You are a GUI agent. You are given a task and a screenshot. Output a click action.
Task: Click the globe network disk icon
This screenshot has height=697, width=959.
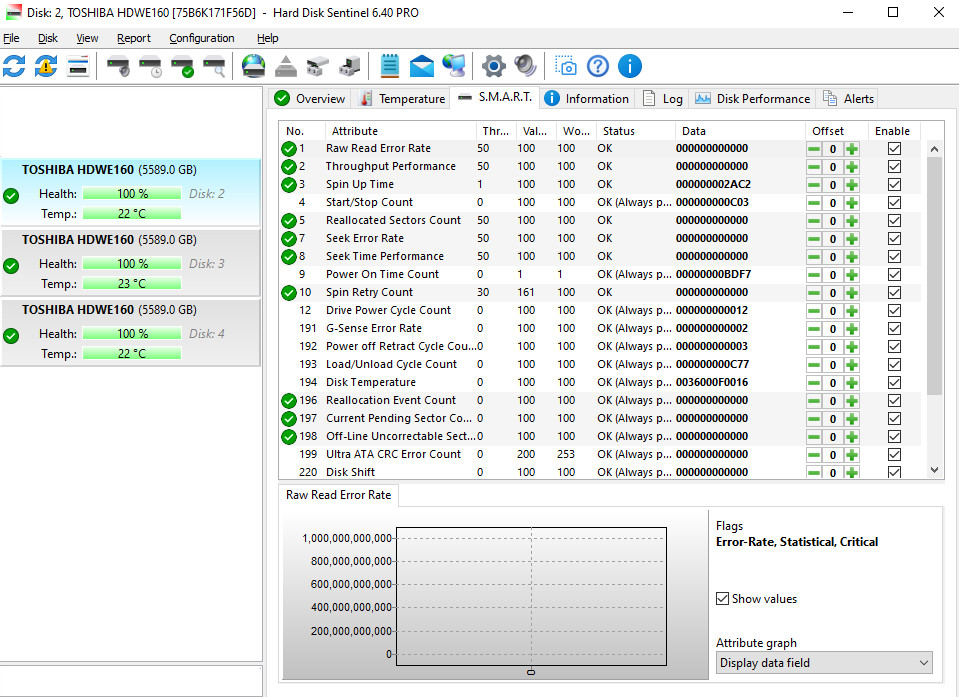(x=254, y=66)
